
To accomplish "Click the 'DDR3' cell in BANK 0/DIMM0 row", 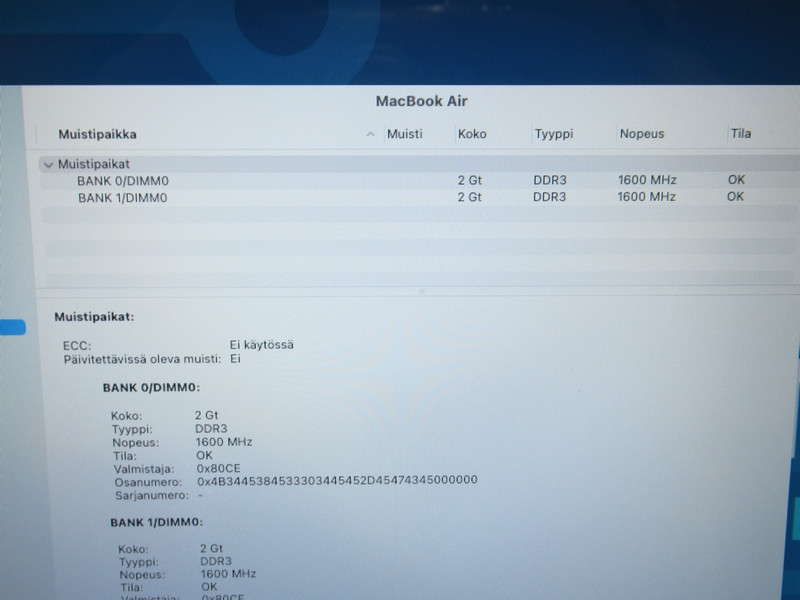I will (549, 180).
